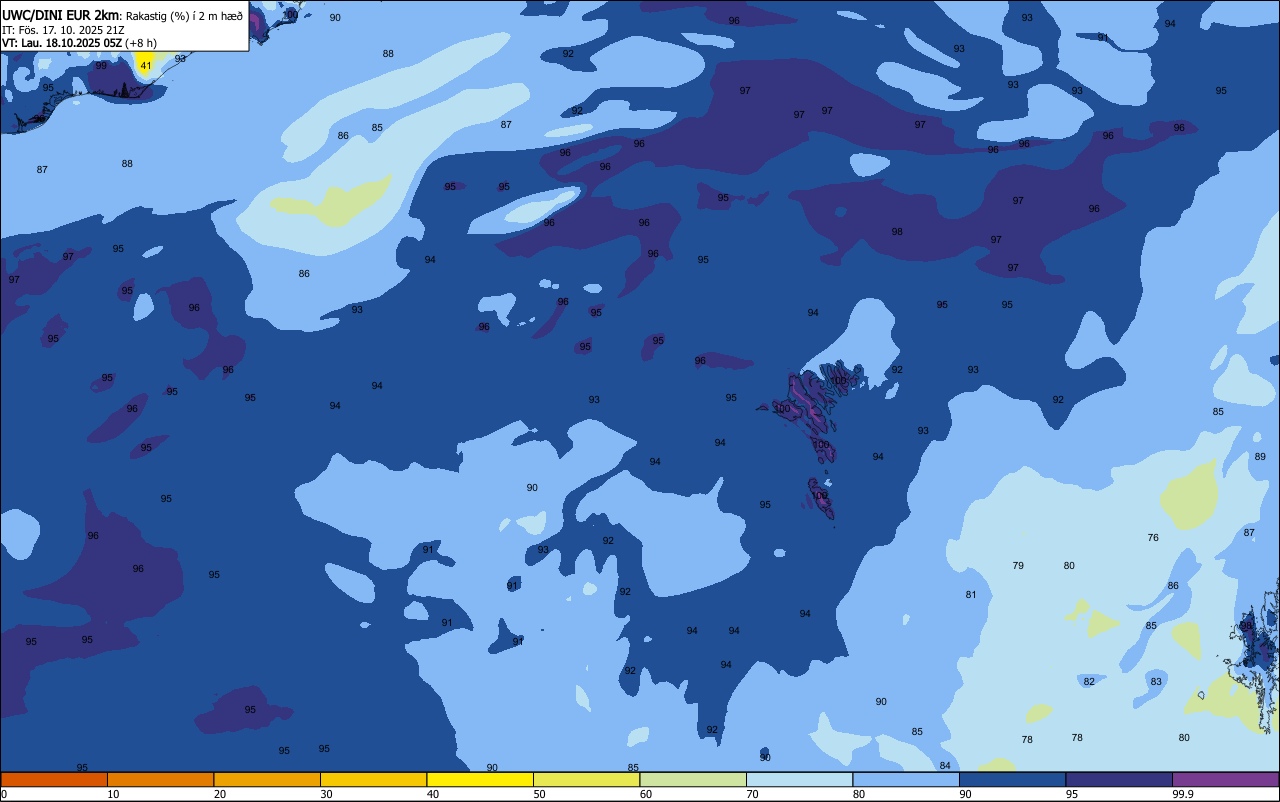Click the dark orange 0–10 legend swatch
The image size is (1280, 802).
click(54, 779)
